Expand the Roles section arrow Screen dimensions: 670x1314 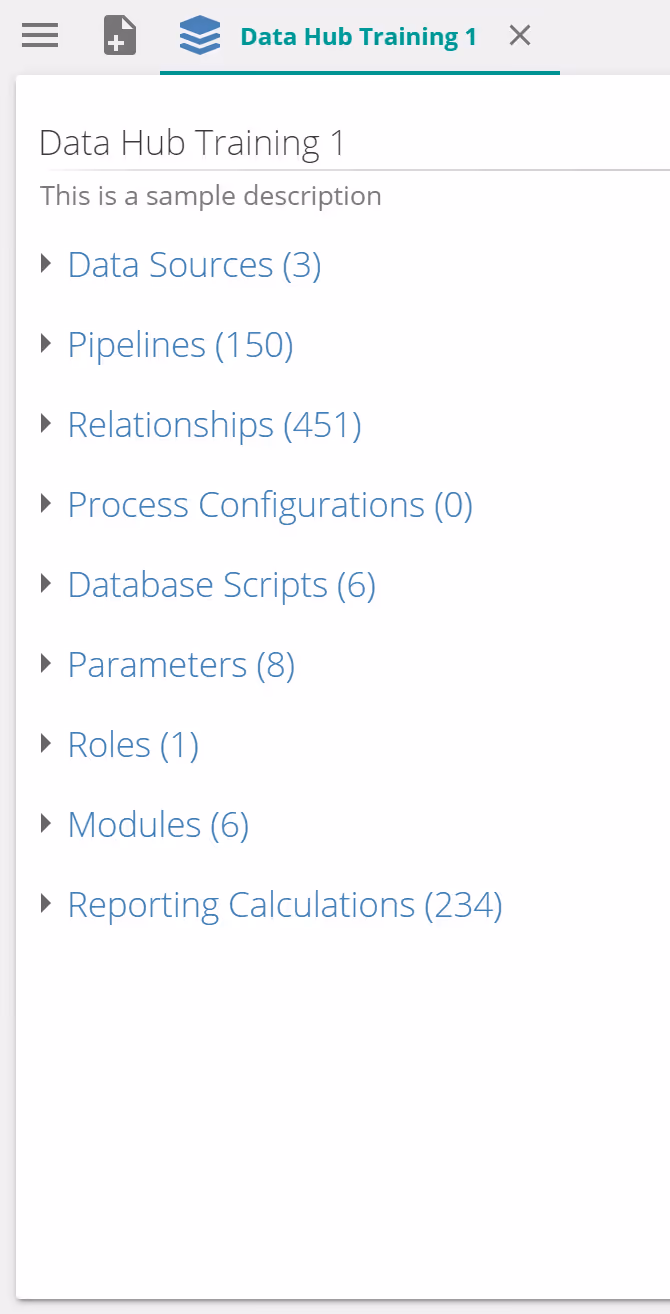coord(46,744)
